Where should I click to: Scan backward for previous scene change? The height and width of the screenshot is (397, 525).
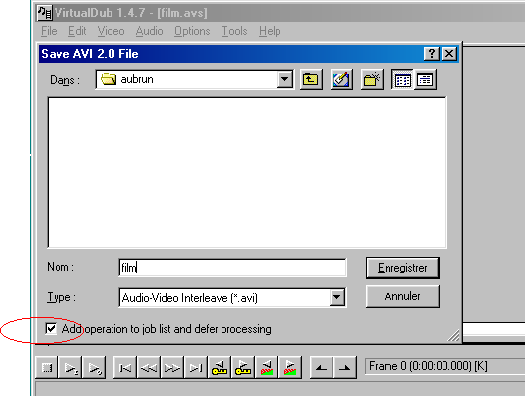tap(267, 368)
